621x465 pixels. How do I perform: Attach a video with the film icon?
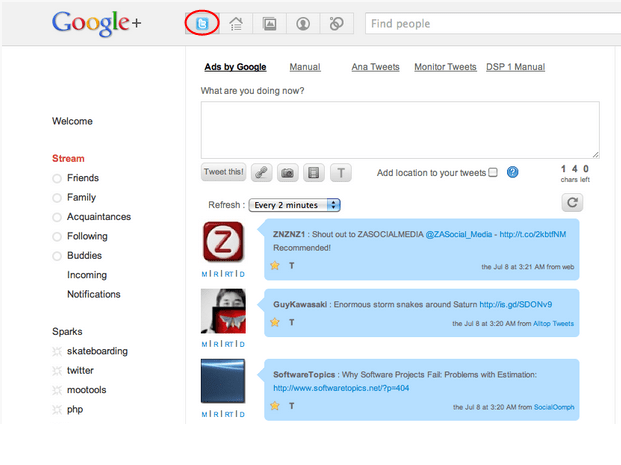(x=314, y=173)
